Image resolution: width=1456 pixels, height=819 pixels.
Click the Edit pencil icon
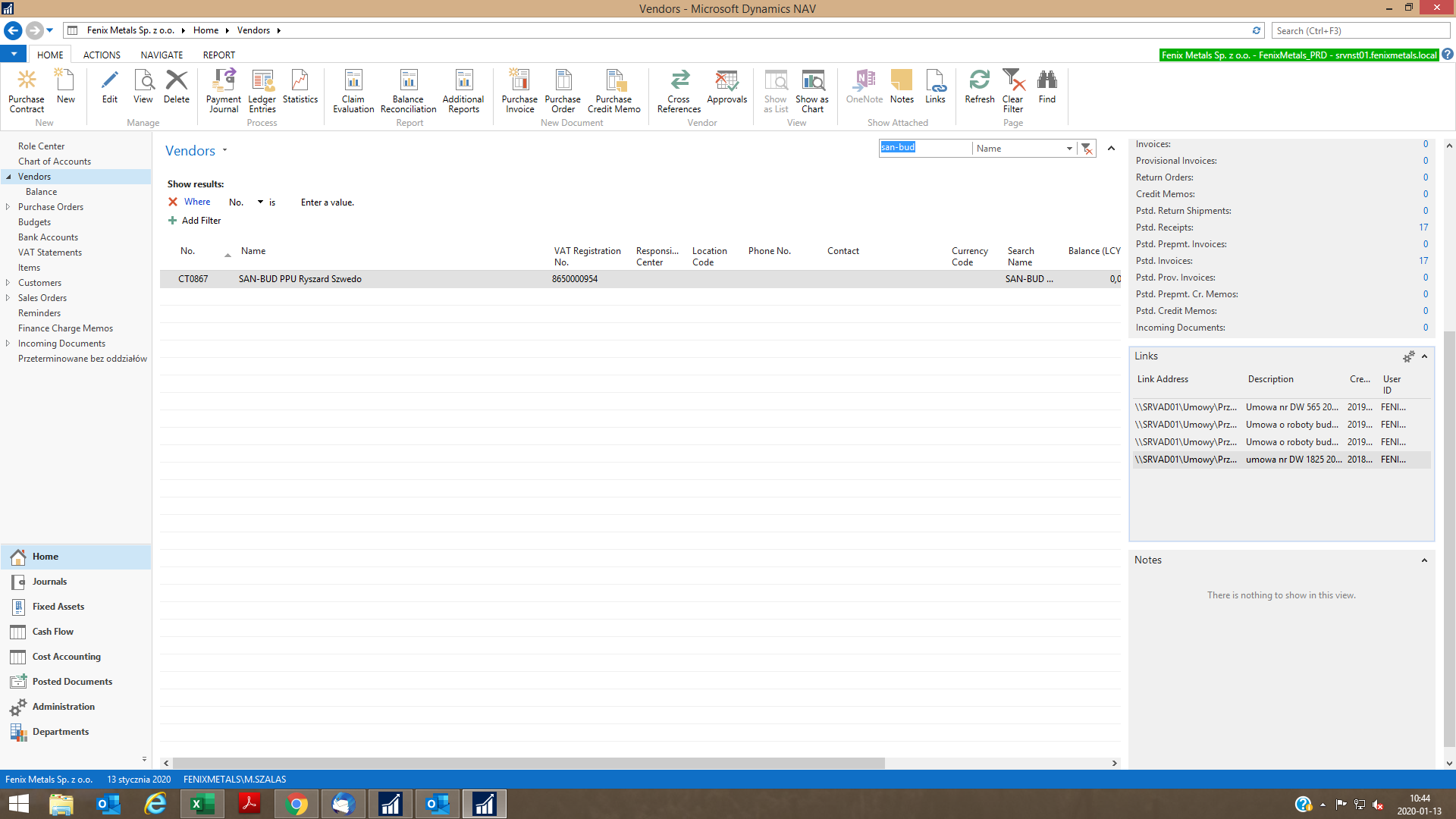(x=110, y=86)
